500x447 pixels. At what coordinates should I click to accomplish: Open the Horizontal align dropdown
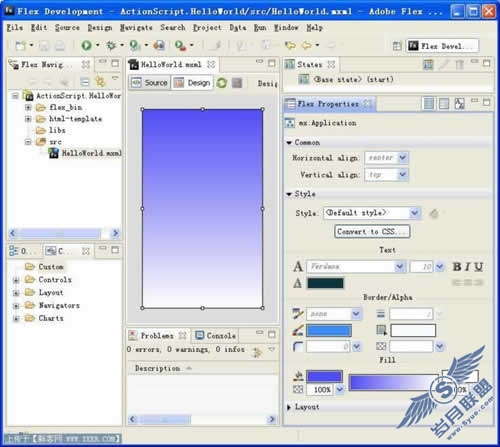[403, 158]
